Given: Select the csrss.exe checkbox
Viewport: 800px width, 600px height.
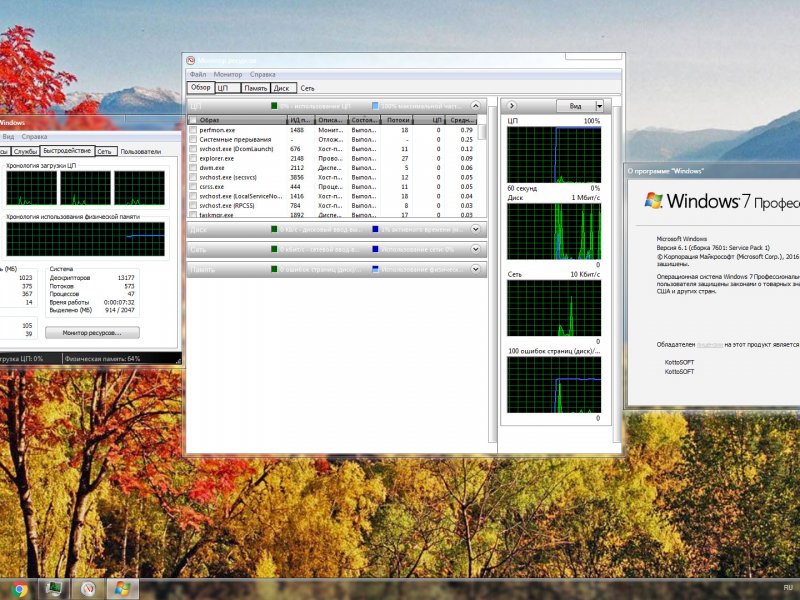Looking at the screenshot, I should 193,187.
